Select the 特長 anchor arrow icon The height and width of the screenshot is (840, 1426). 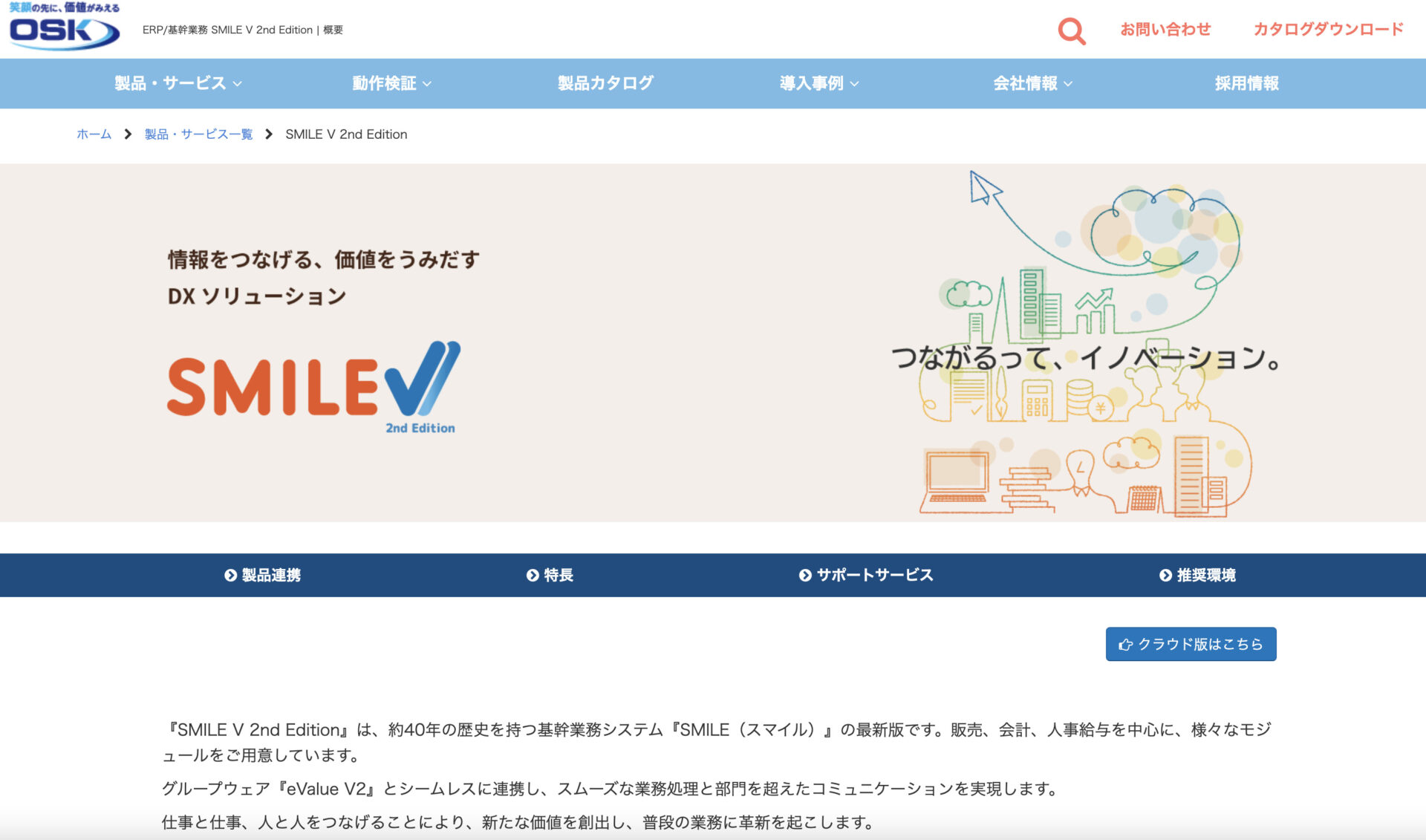point(532,575)
